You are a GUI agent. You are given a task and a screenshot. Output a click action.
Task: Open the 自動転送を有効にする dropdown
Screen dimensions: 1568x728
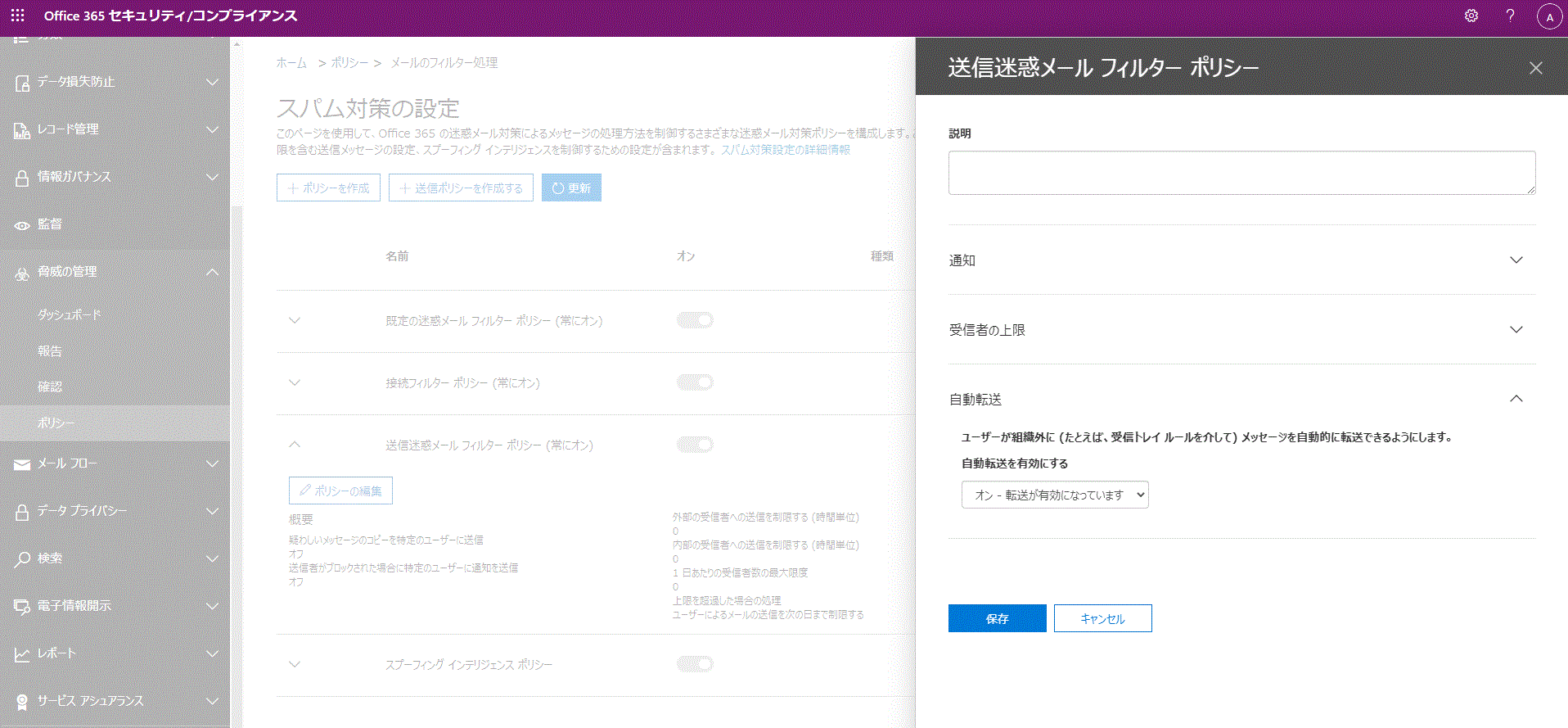(1054, 495)
